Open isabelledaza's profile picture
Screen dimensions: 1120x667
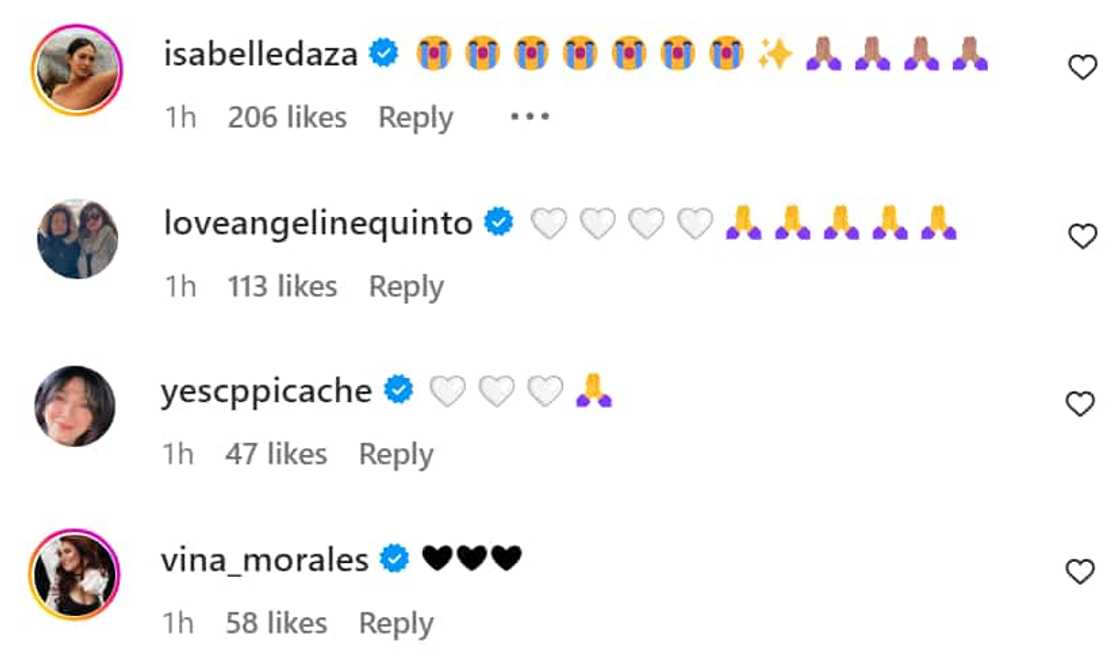pos(76,70)
